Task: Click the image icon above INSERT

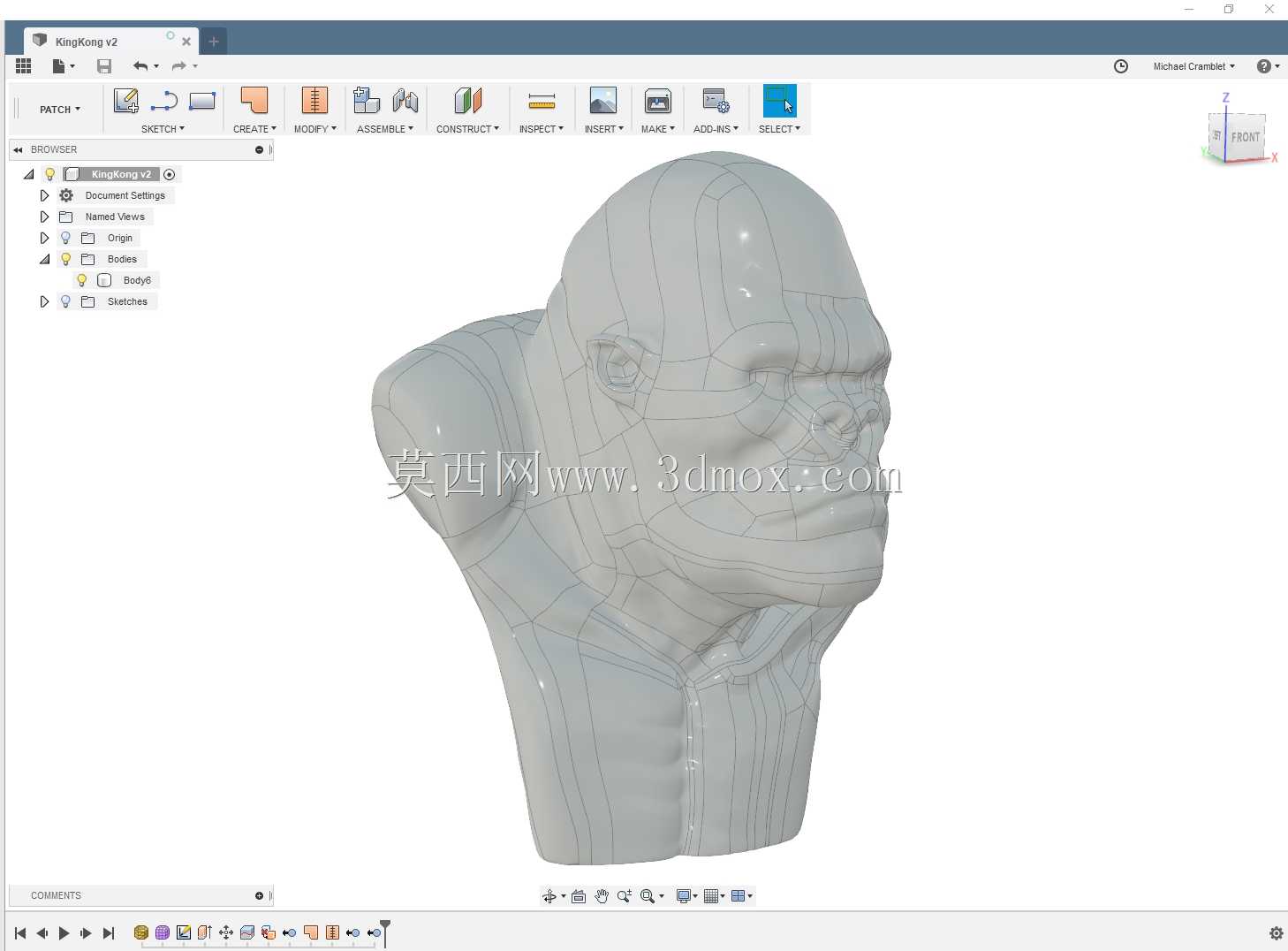Action: pos(603,100)
